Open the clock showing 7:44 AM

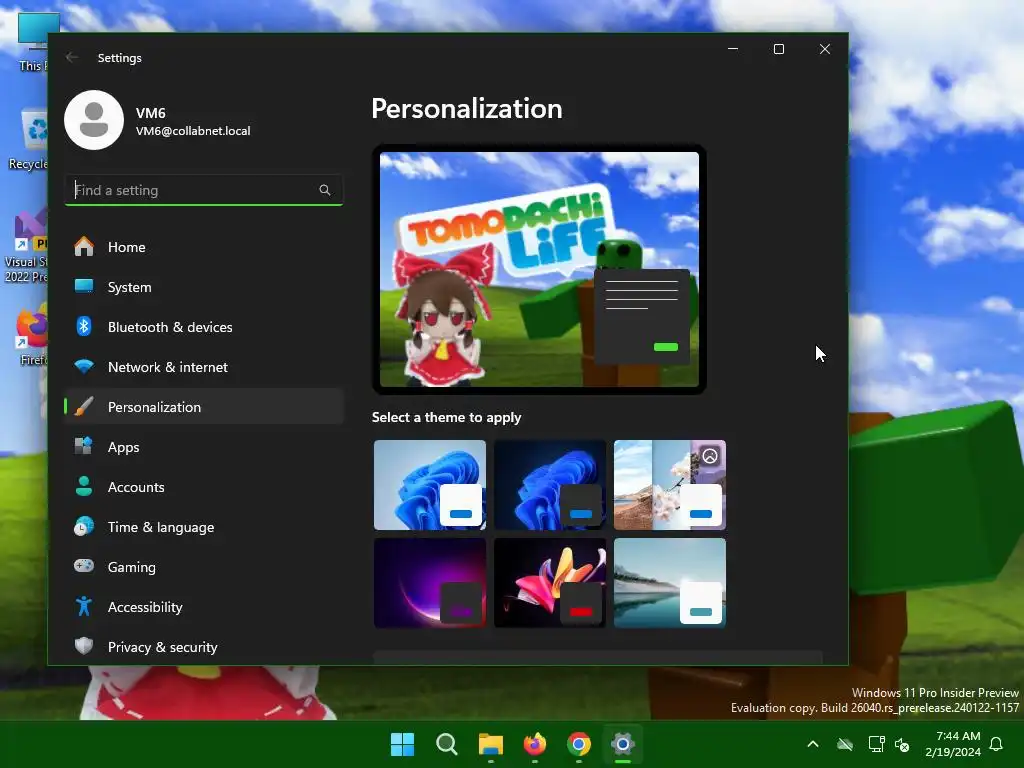953,744
